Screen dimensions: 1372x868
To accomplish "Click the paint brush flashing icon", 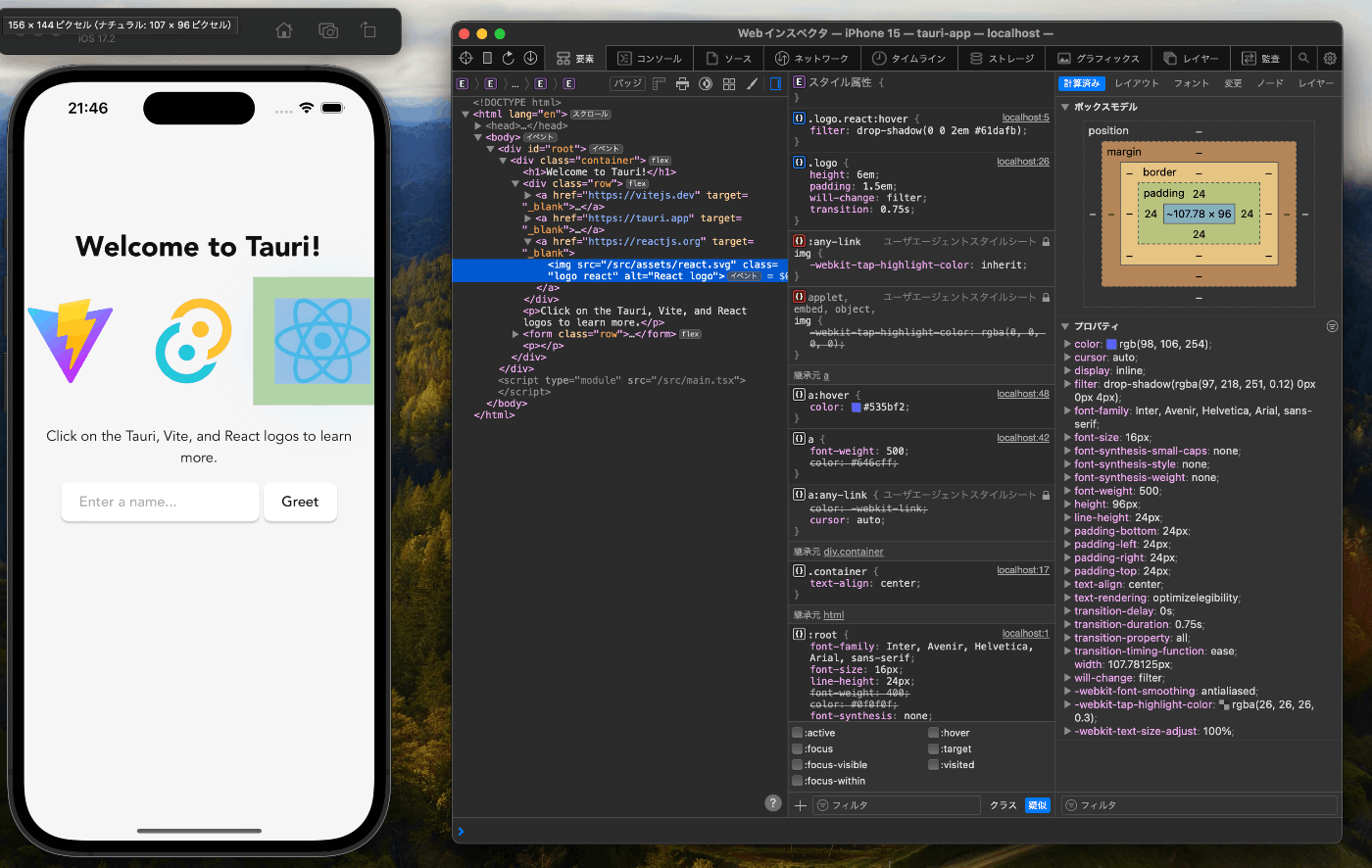I will pos(753,84).
